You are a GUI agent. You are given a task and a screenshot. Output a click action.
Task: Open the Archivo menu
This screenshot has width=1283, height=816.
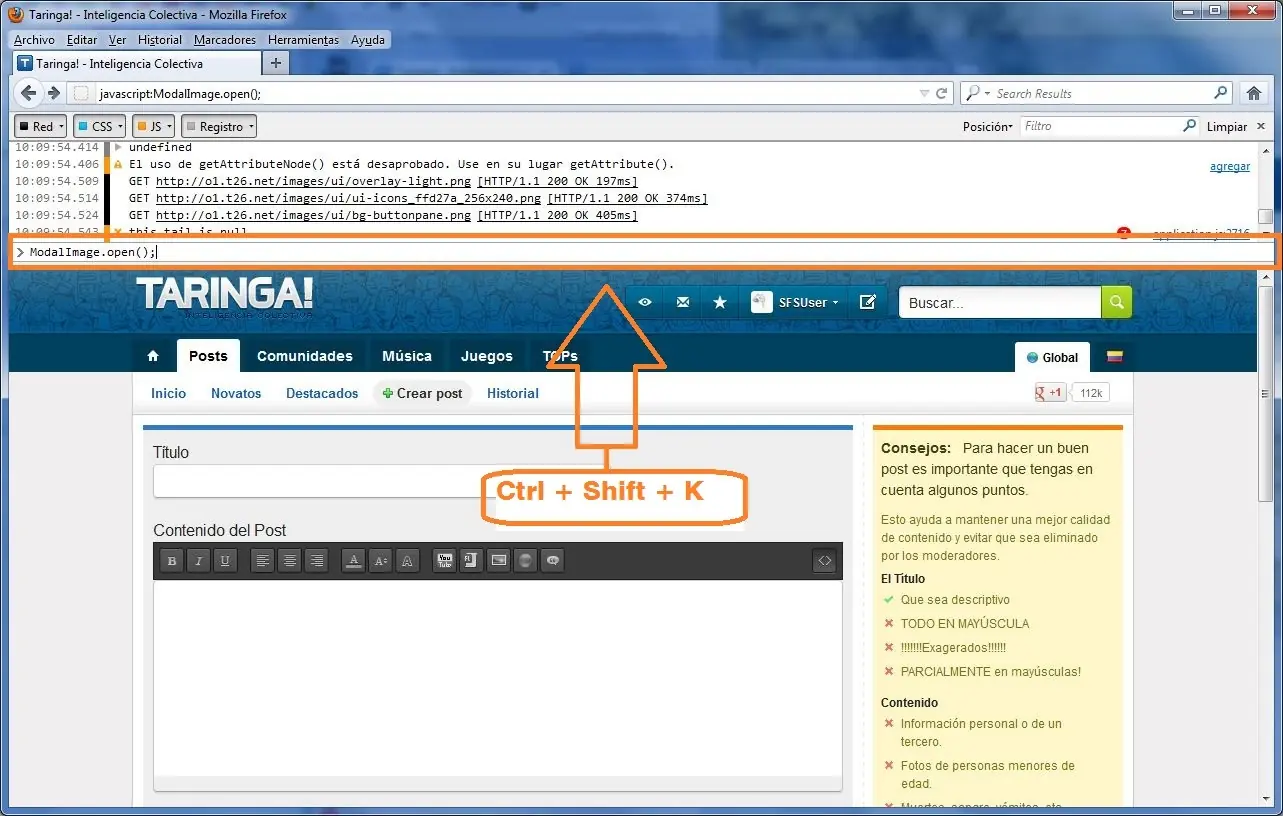pos(34,40)
